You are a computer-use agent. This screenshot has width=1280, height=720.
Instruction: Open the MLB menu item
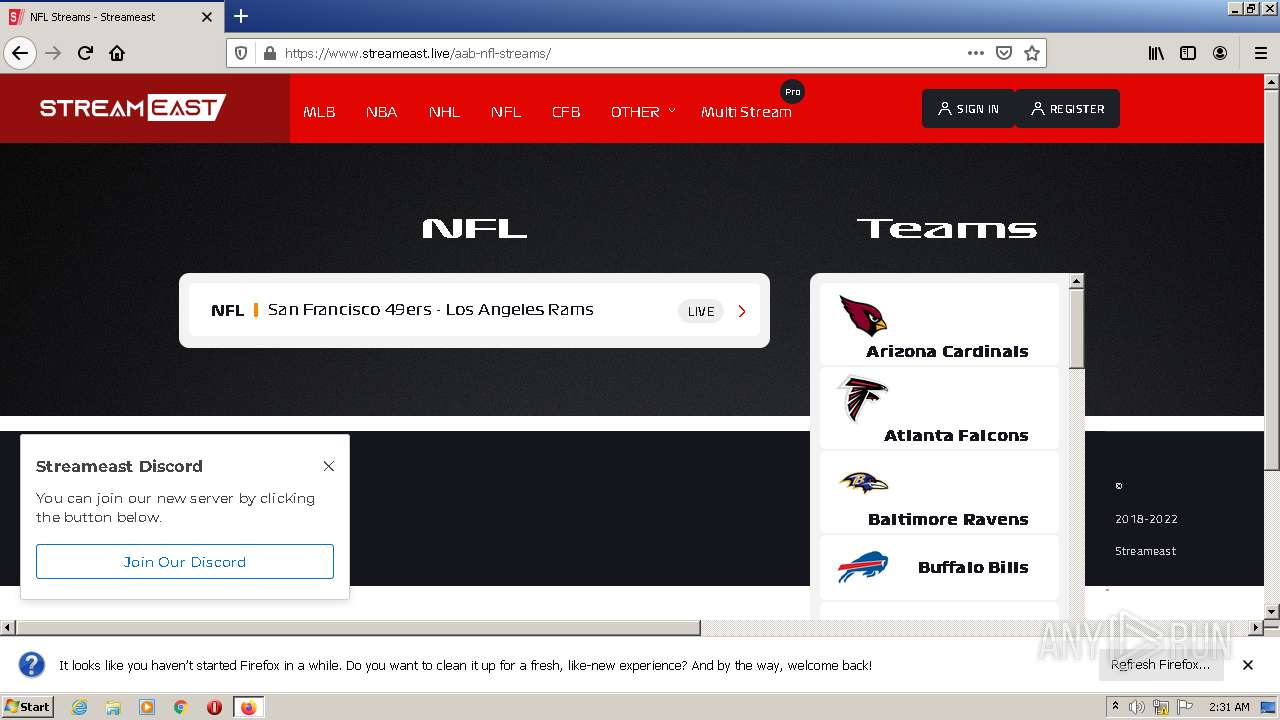(x=319, y=112)
